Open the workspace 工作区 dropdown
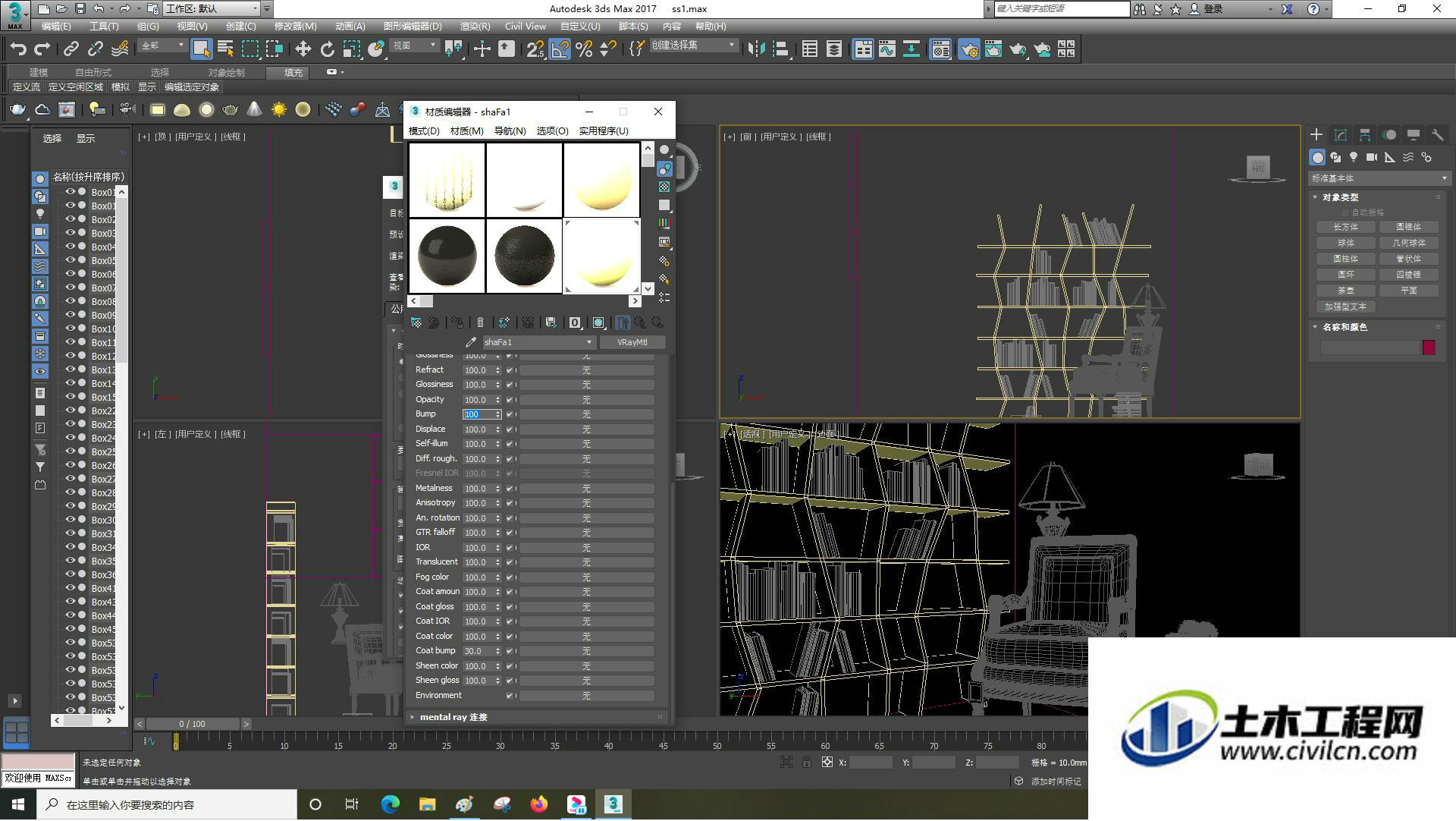The height and width of the screenshot is (821, 1456). point(211,9)
